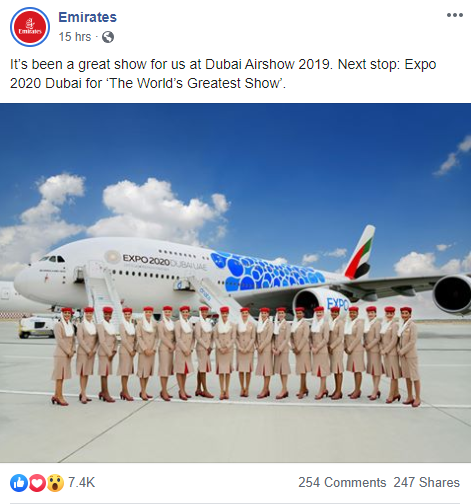Open the Emirates profile picture
Viewport: 471px width, 504px height.
[30, 27]
